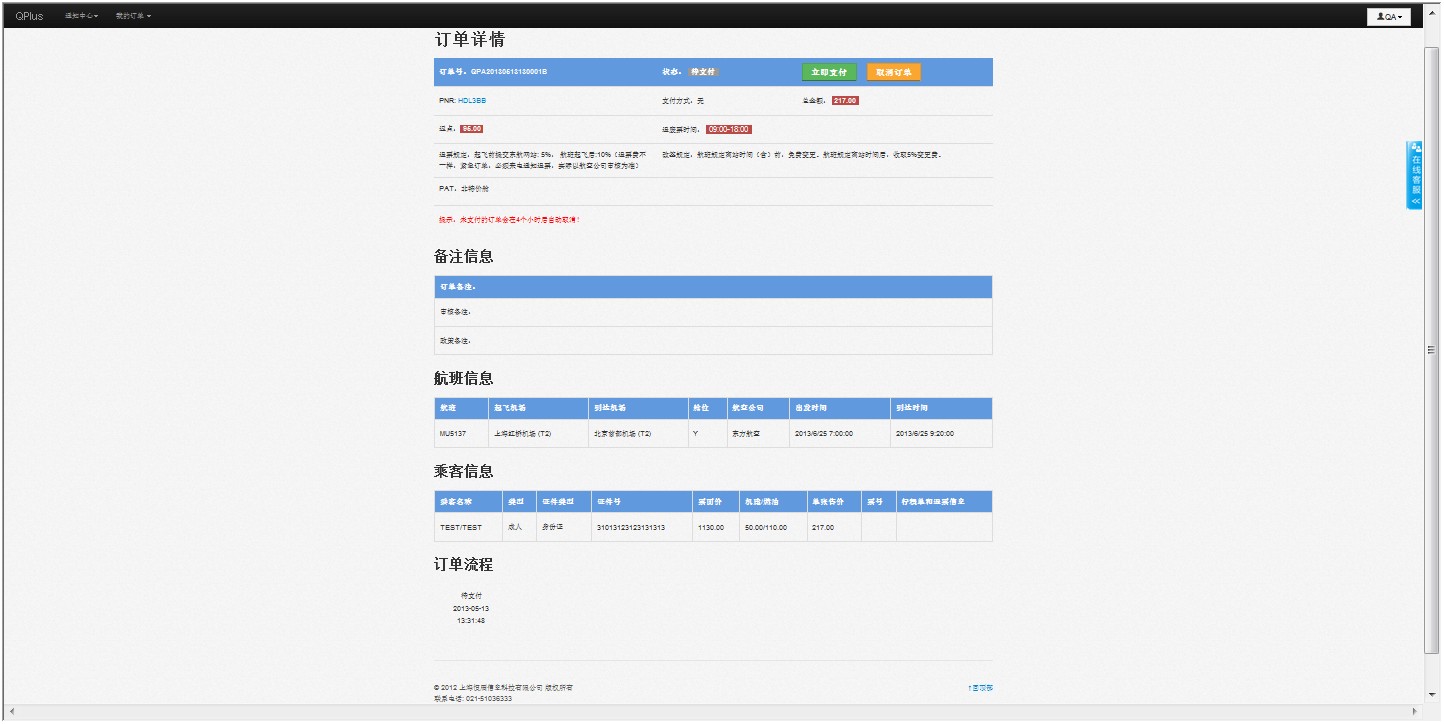Viewport: 1444px width, 724px height.
Task: Click the 回顶部 back-to-top link
Action: click(980, 688)
